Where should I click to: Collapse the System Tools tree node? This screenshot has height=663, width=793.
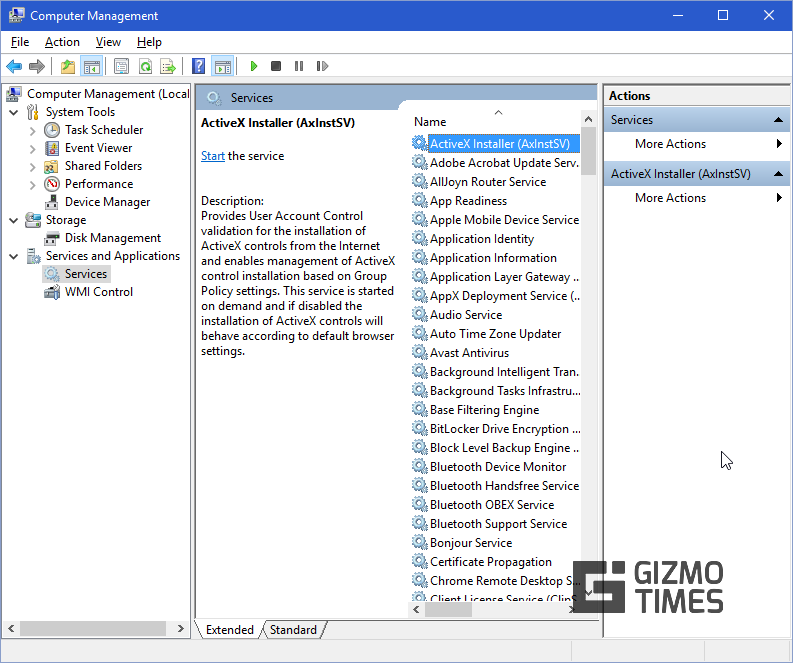(x=14, y=112)
